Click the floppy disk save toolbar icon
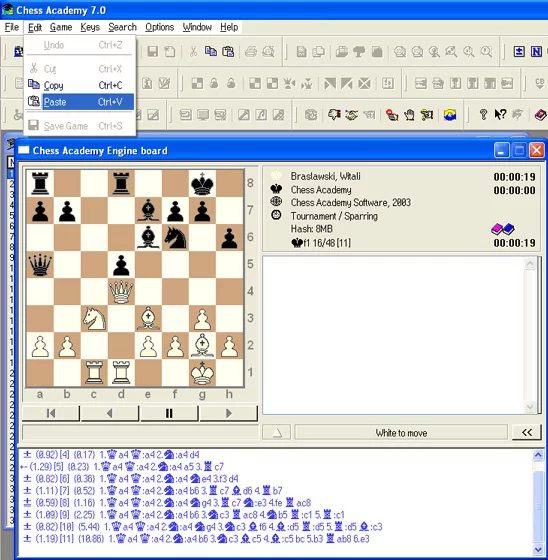Screen dimensions: 548x560 click(153, 52)
